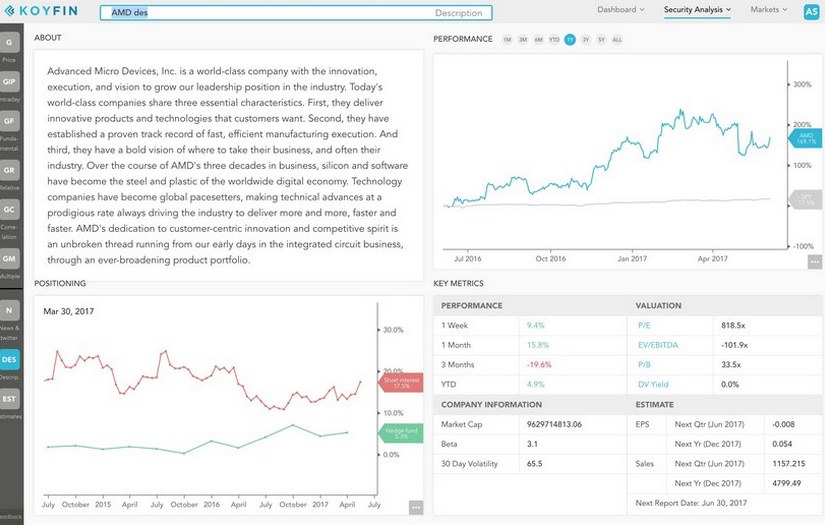This screenshot has height=525, width=825.
Task: Click the Short interest chart label
Action: 401,381
